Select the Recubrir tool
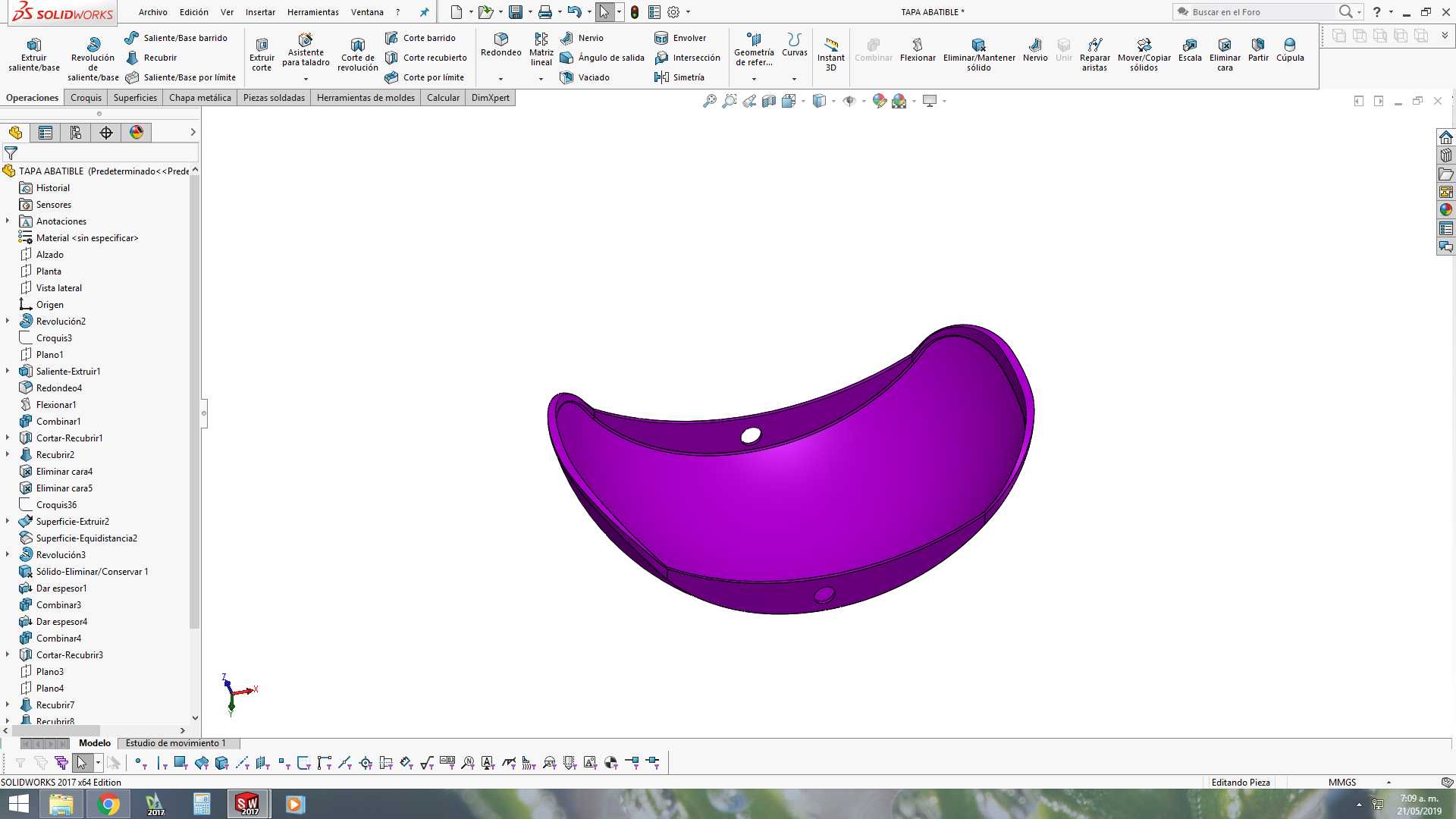The height and width of the screenshot is (819, 1456). click(151, 58)
